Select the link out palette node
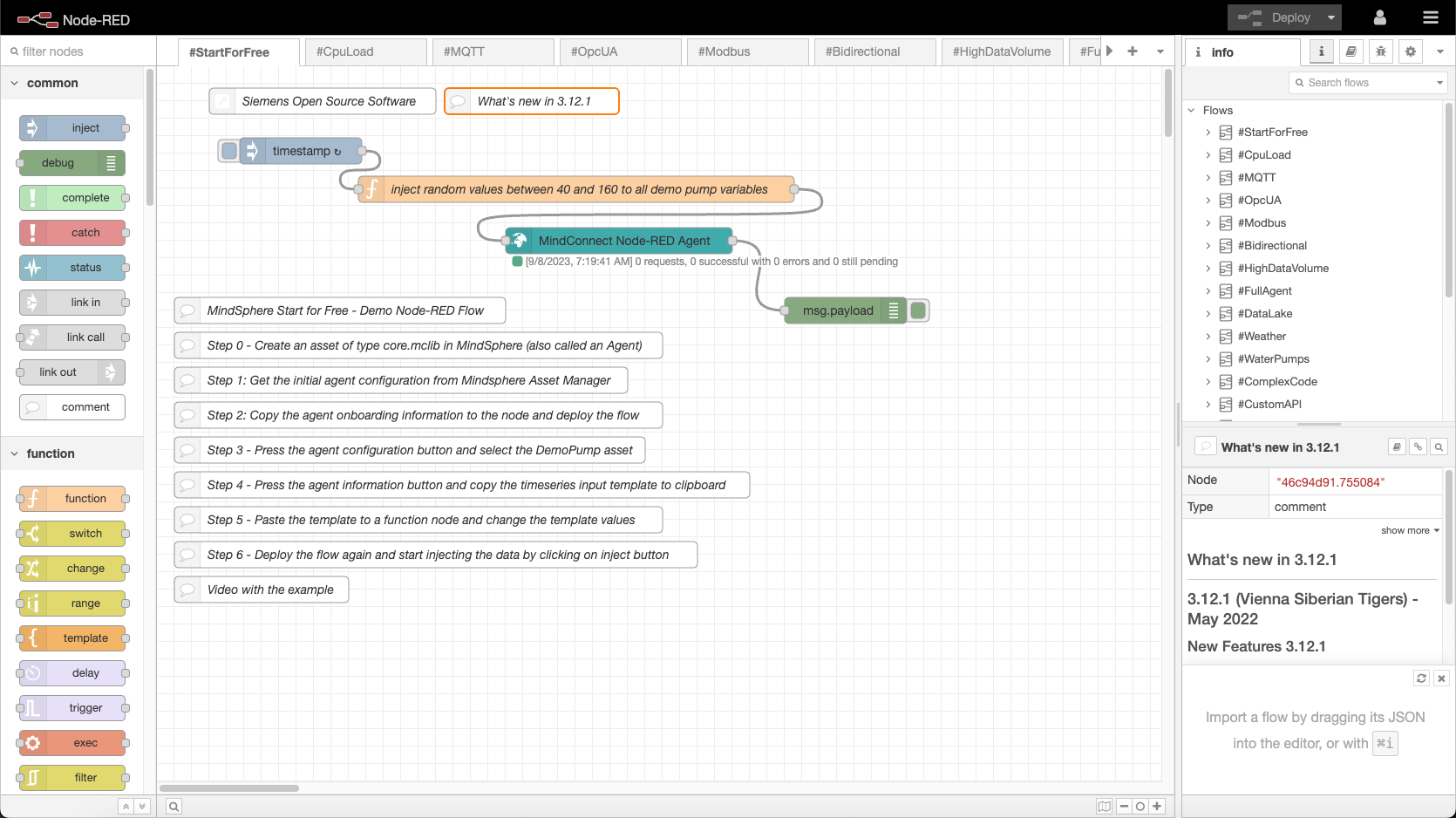This screenshot has height=818, width=1456. [72, 372]
